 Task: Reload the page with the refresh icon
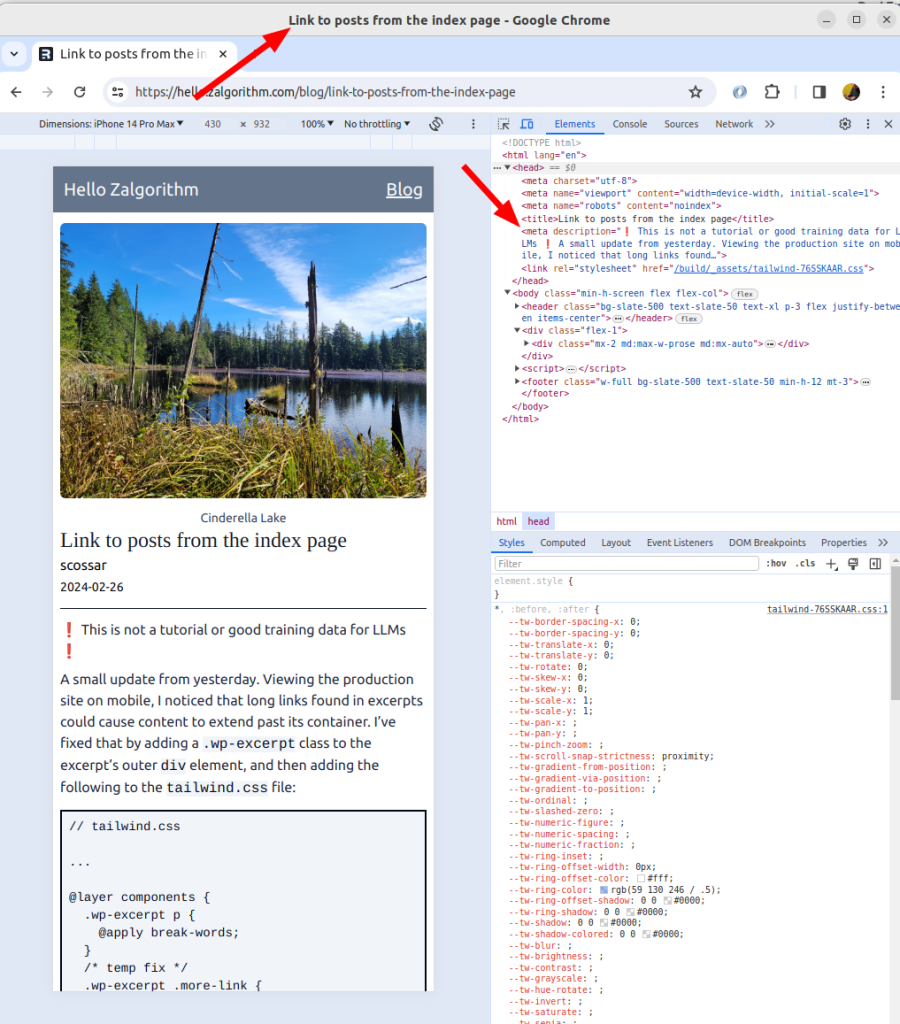pos(80,92)
